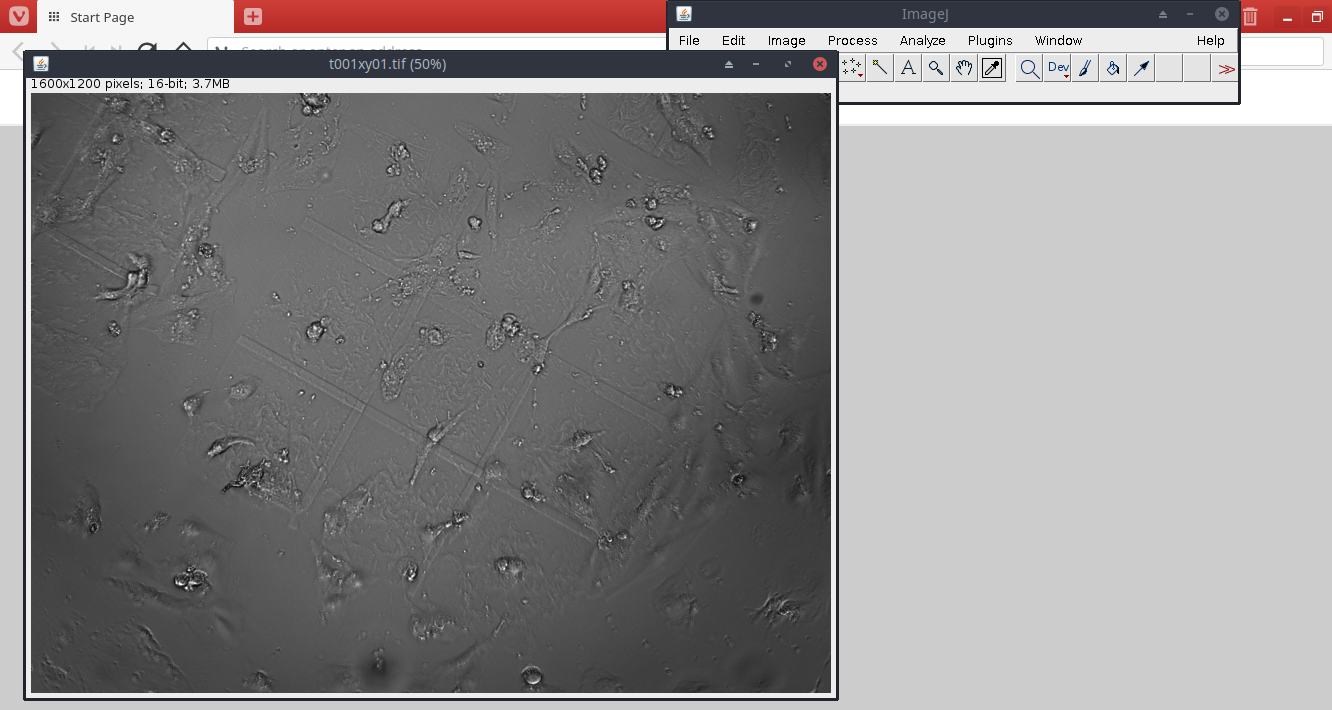The height and width of the screenshot is (710, 1332).
Task: Open the point tool options dropdown triangle
Action: click(x=861, y=76)
